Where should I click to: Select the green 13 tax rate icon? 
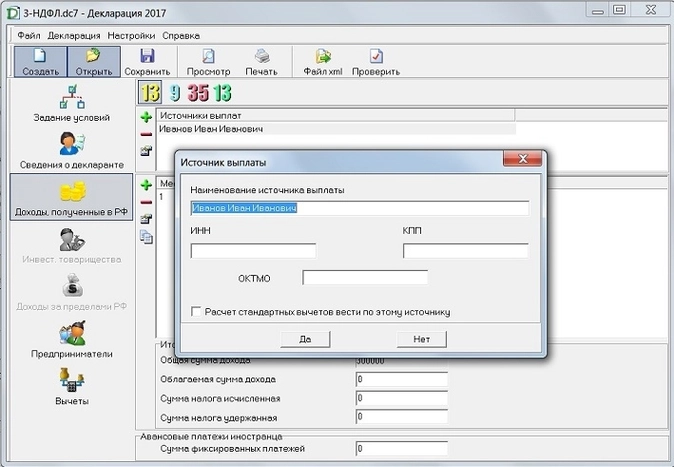(222, 92)
